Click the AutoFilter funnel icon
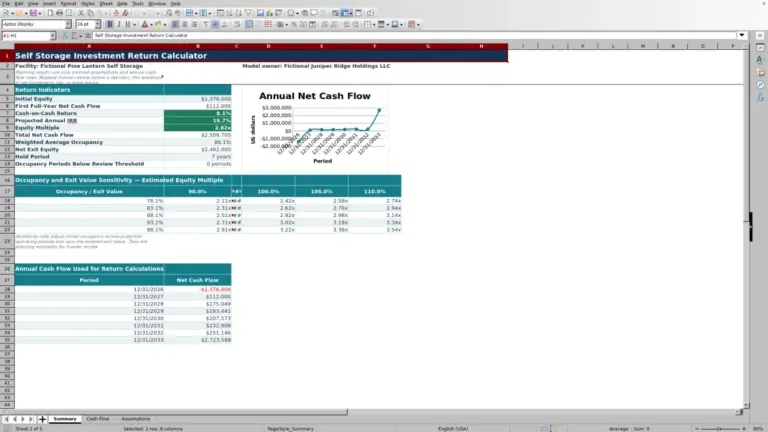Image resolution: width=768 pixels, height=432 pixels. (248, 13)
